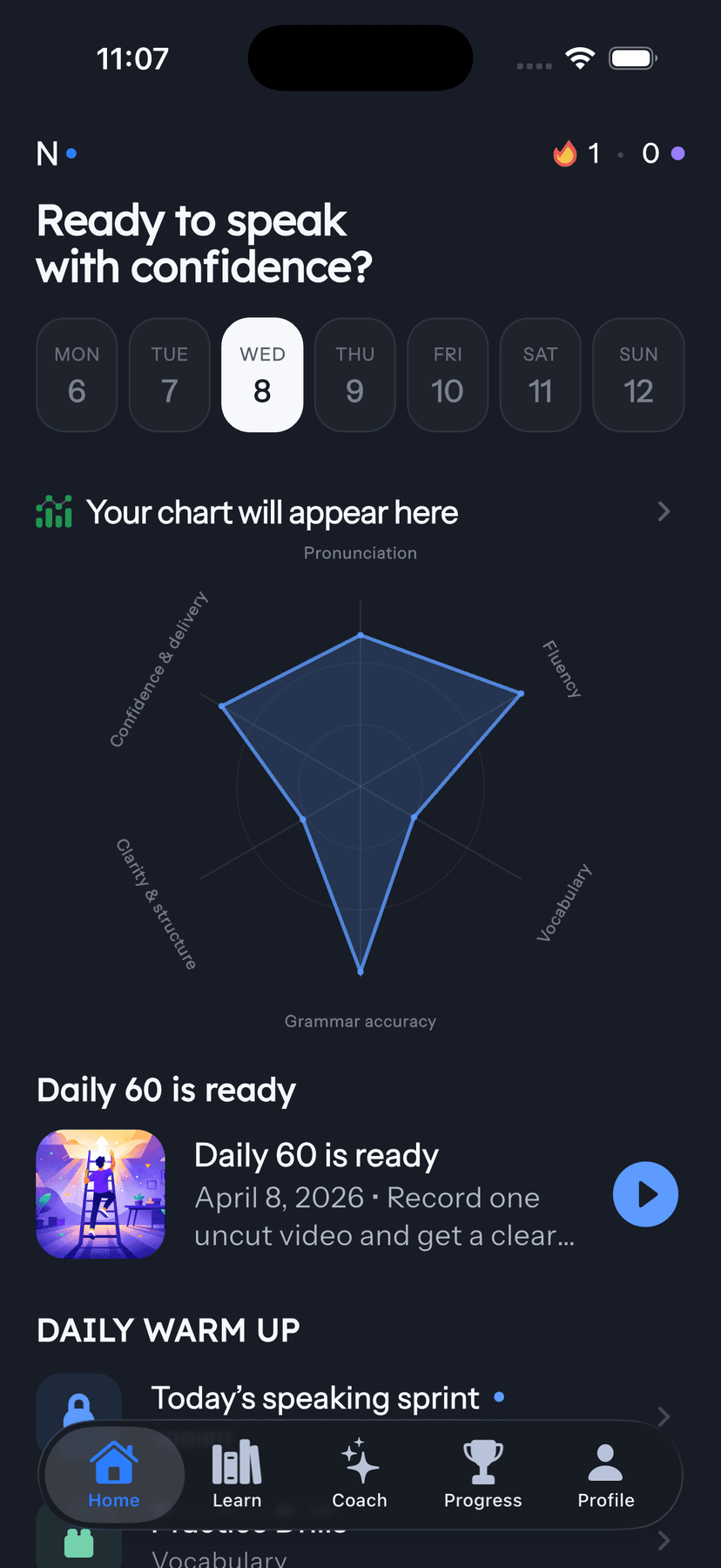Viewport: 721px width, 1568px height.
Task: Tap the lock icon beside speaking sprint
Action: tap(79, 1404)
